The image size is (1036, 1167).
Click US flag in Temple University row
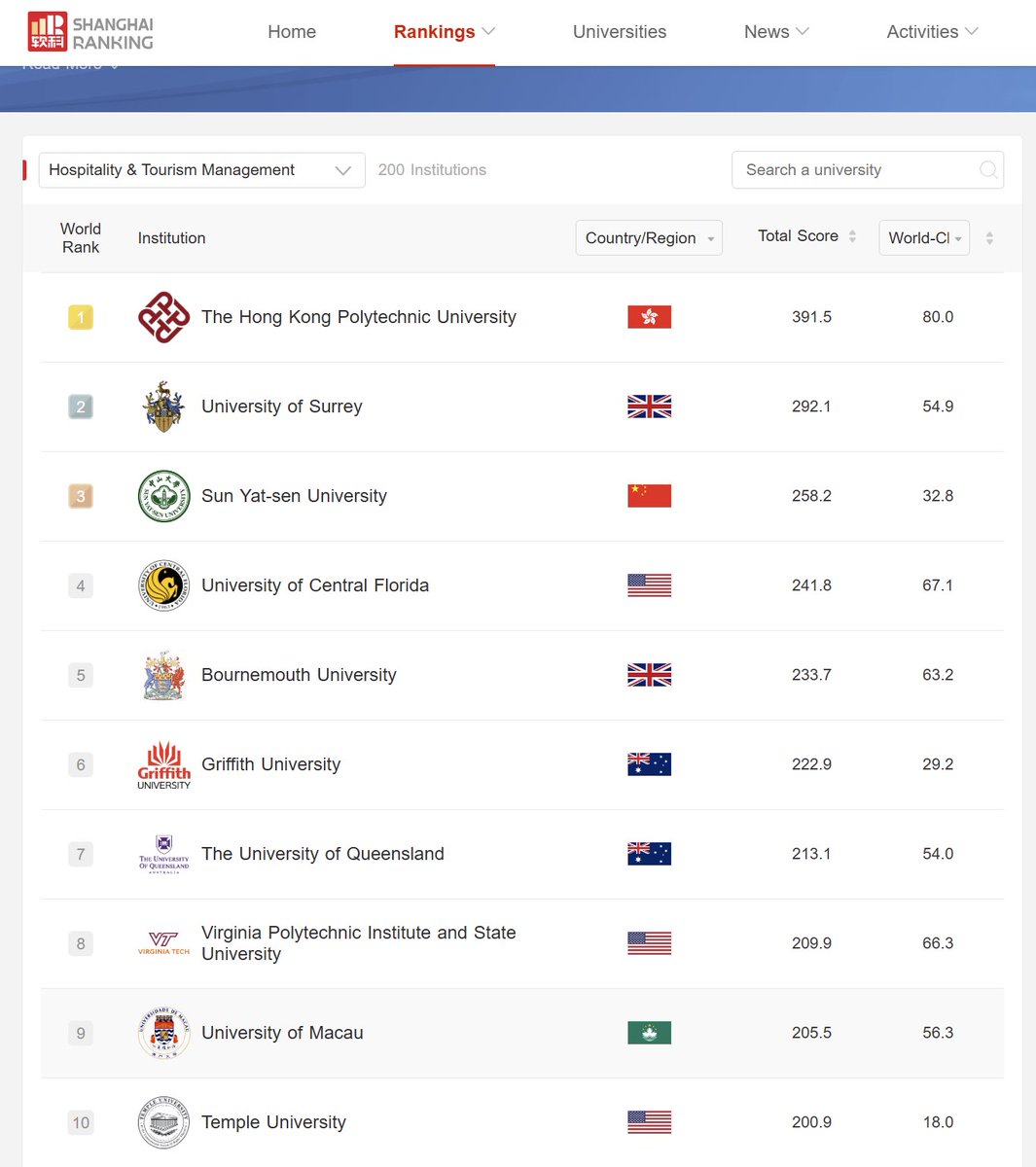650,1122
